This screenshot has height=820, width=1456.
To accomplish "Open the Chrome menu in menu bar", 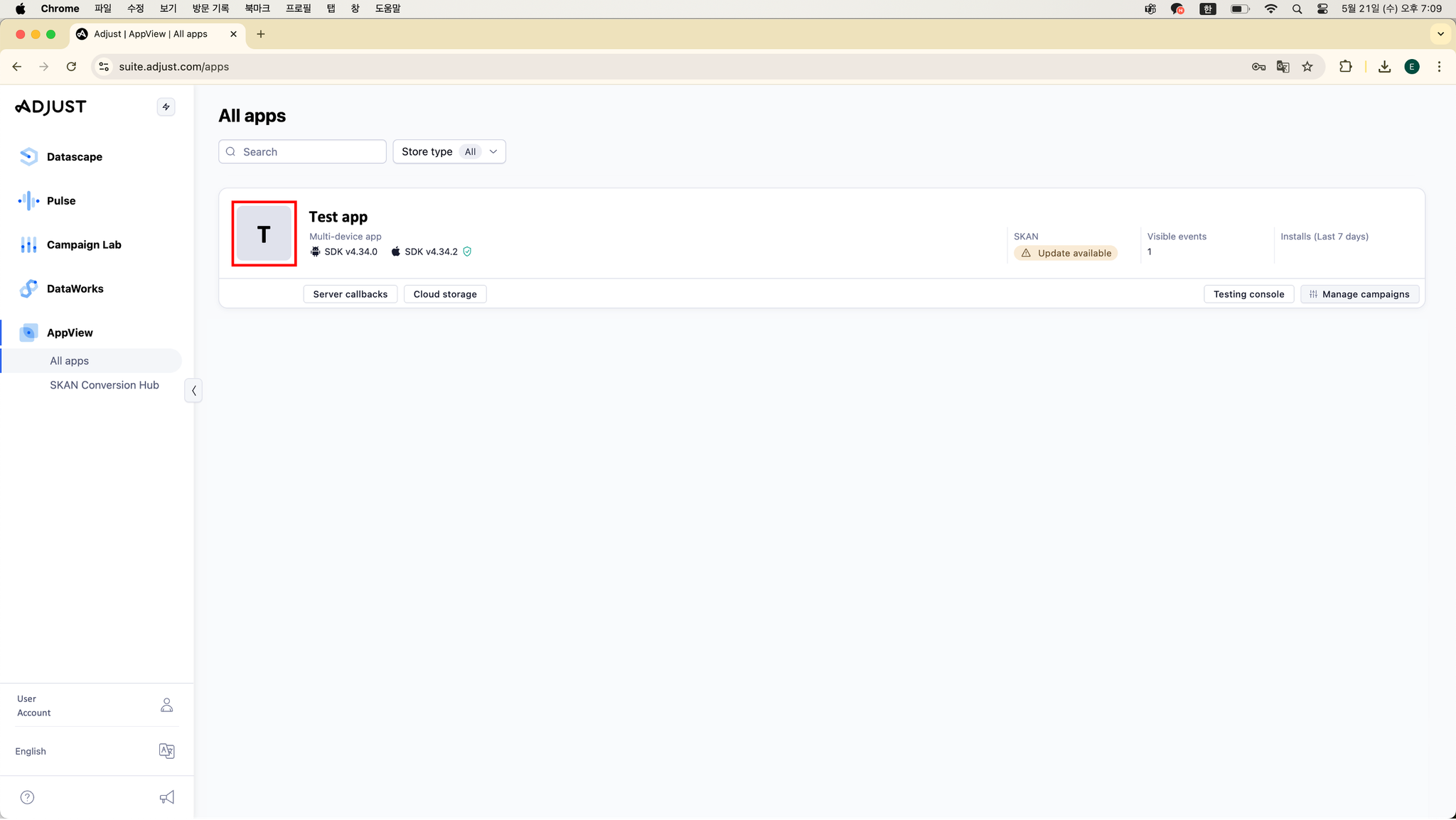I will (60, 9).
